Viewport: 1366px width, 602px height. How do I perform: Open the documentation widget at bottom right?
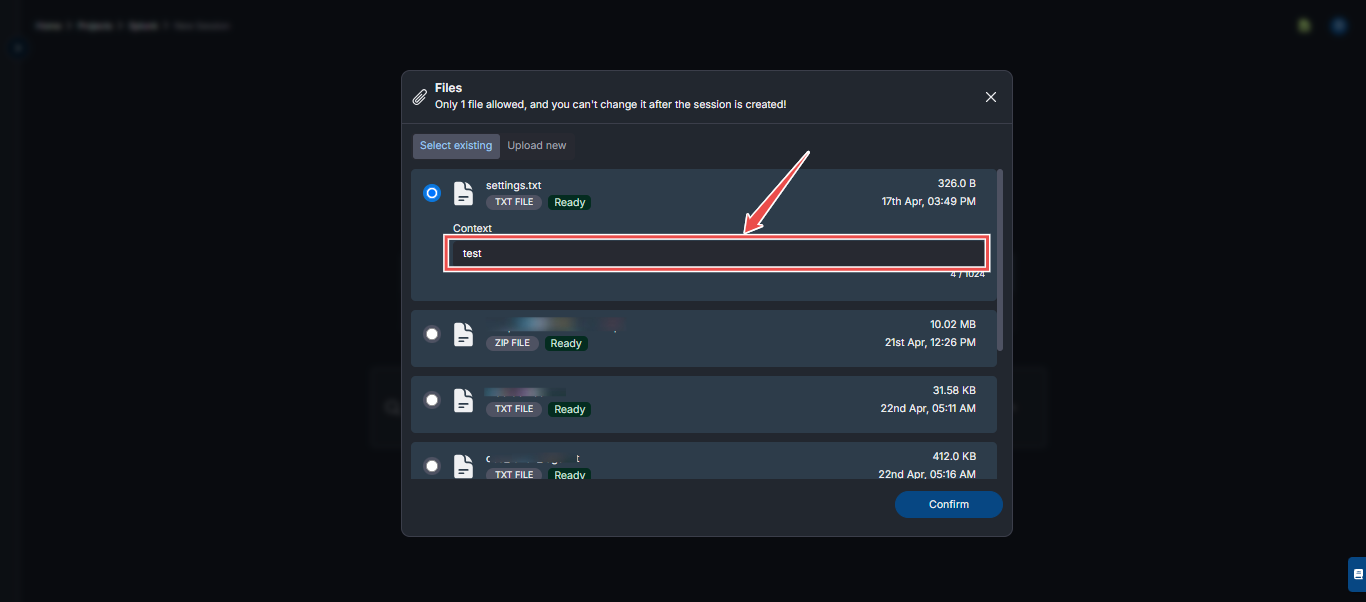pyautogui.click(x=1357, y=573)
